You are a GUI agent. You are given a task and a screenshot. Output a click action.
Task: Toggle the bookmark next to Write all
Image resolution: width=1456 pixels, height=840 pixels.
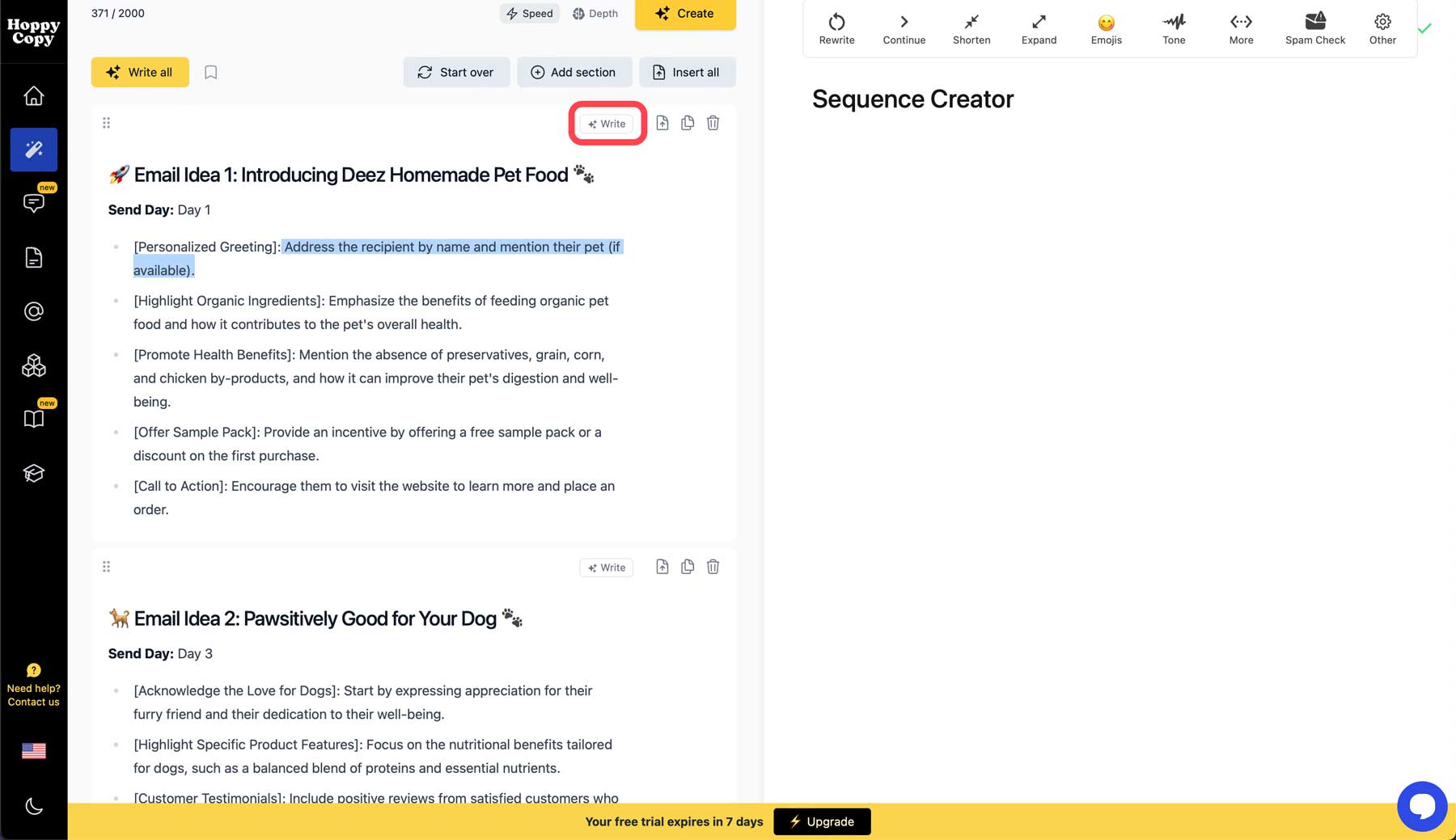click(x=210, y=72)
